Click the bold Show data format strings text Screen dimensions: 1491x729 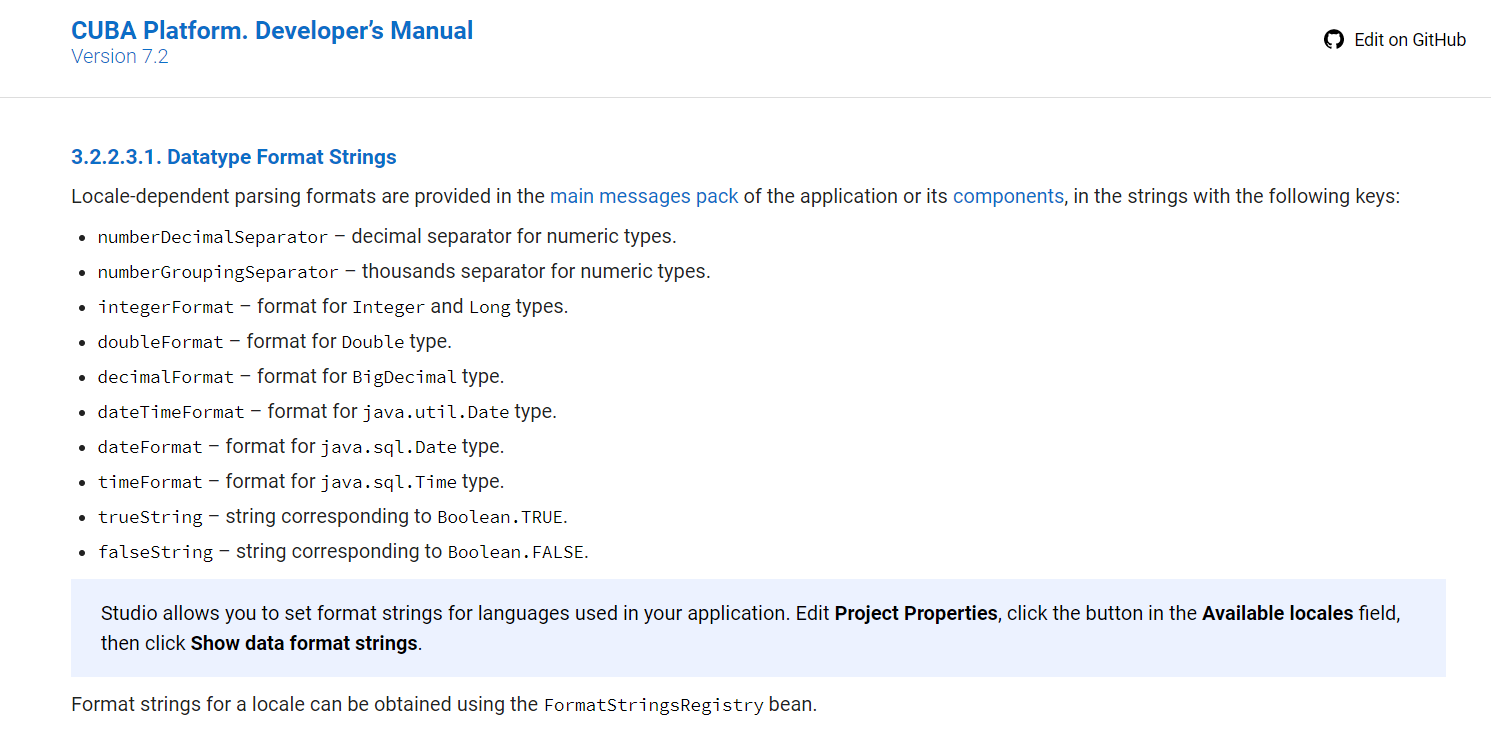(304, 643)
